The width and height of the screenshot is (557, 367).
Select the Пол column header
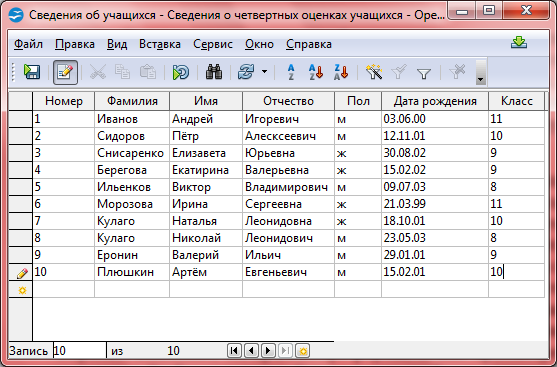tap(358, 101)
